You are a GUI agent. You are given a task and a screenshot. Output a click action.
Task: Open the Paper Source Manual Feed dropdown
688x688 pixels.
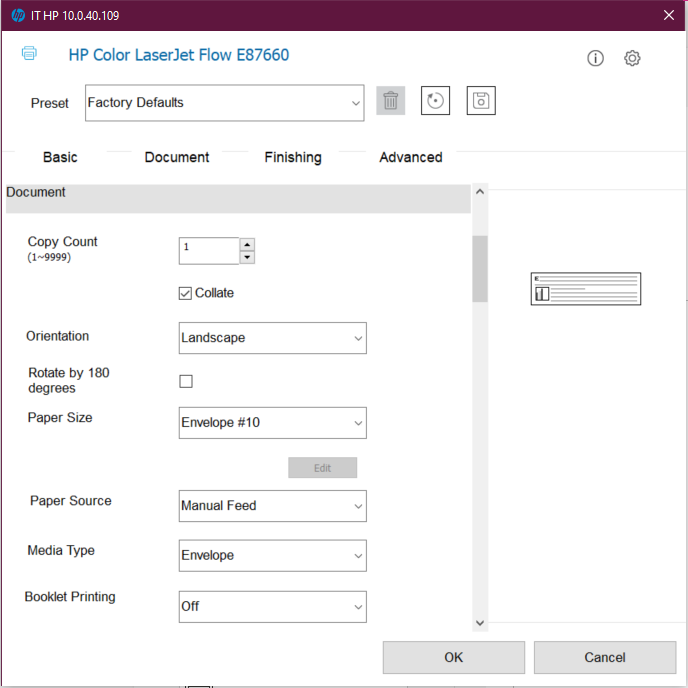click(272, 506)
